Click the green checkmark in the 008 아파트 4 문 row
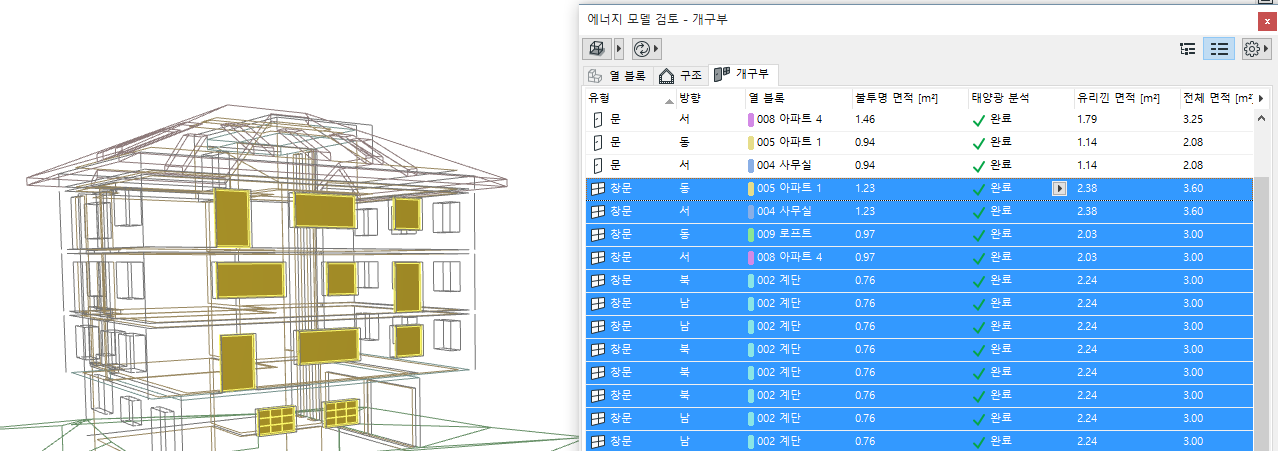1278x451 pixels. [979, 120]
